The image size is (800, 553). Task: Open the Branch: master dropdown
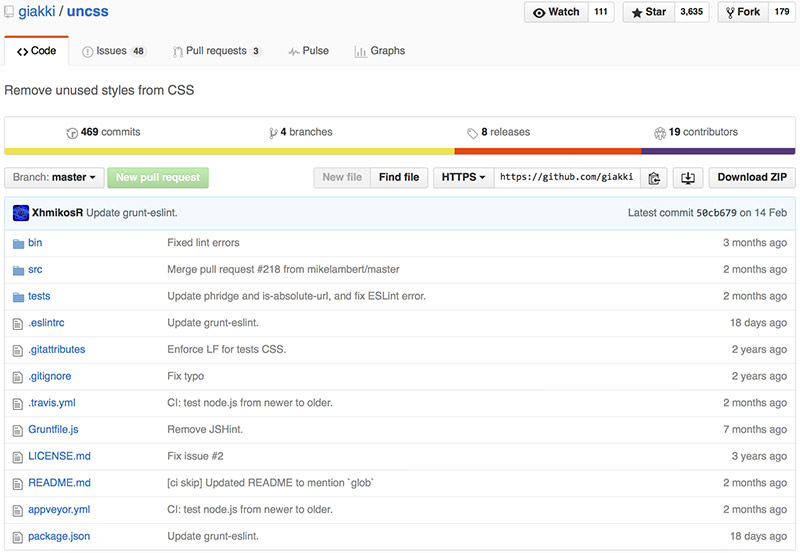coord(54,178)
